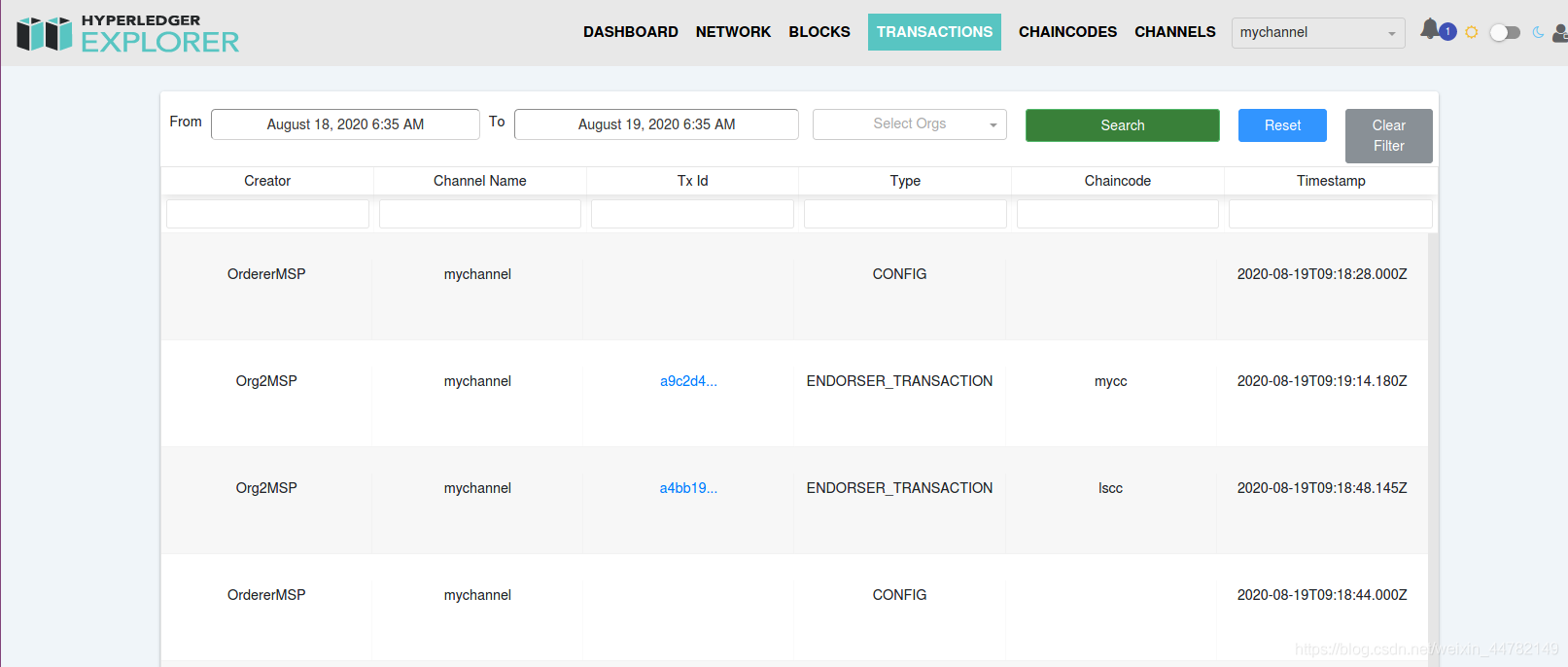The width and height of the screenshot is (1568, 667).
Task: Click CONFIG type in the 09:18:44 row
Action: coord(899,595)
